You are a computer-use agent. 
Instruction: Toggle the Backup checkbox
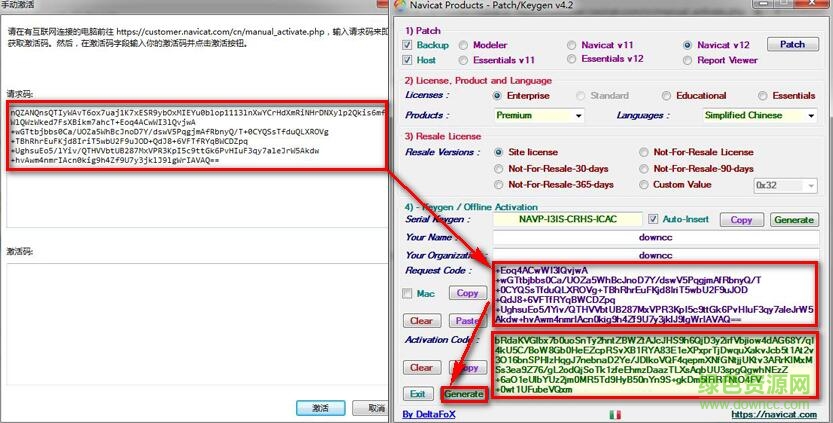(x=409, y=45)
